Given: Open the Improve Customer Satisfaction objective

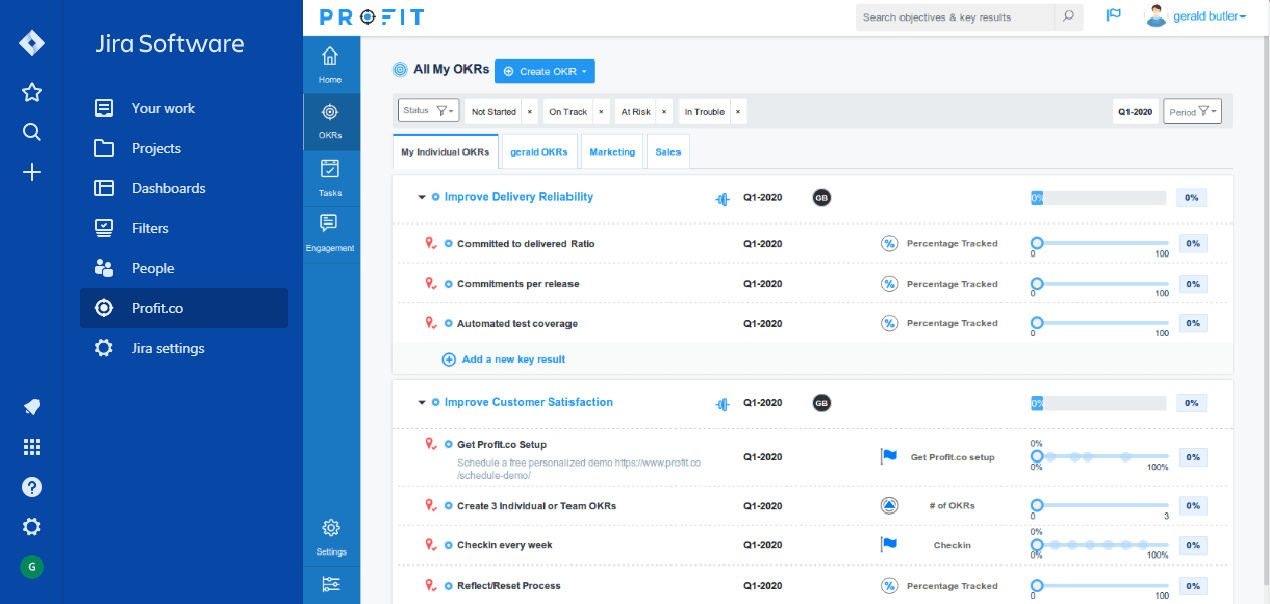Looking at the screenshot, I should coord(529,402).
